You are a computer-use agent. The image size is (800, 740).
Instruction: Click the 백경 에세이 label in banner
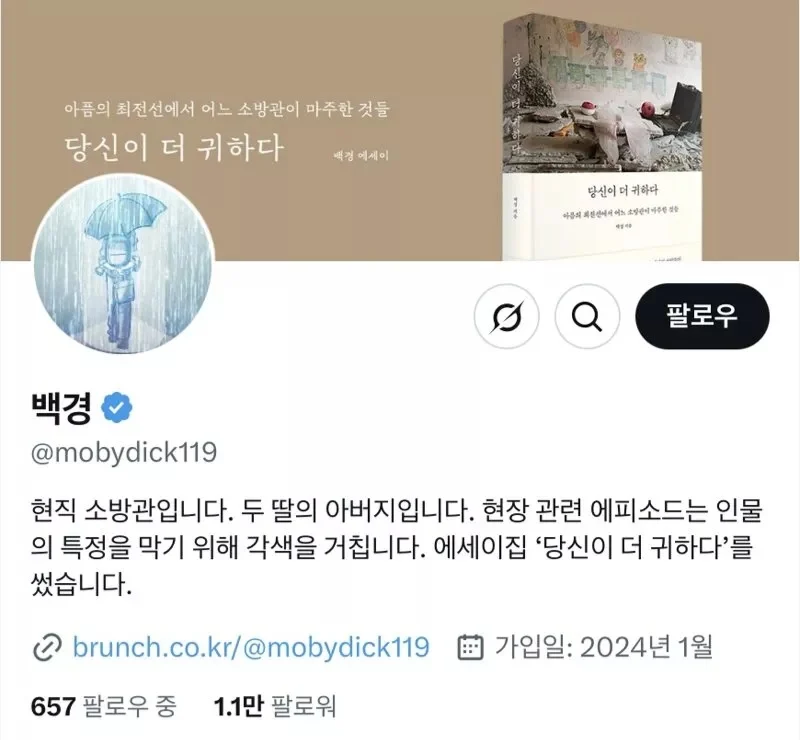(x=361, y=156)
